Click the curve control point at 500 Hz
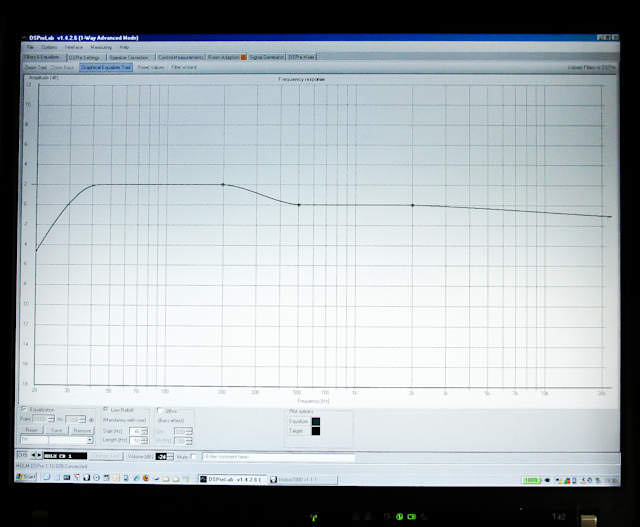Screen dimensions: 640x527 [x=299, y=205]
